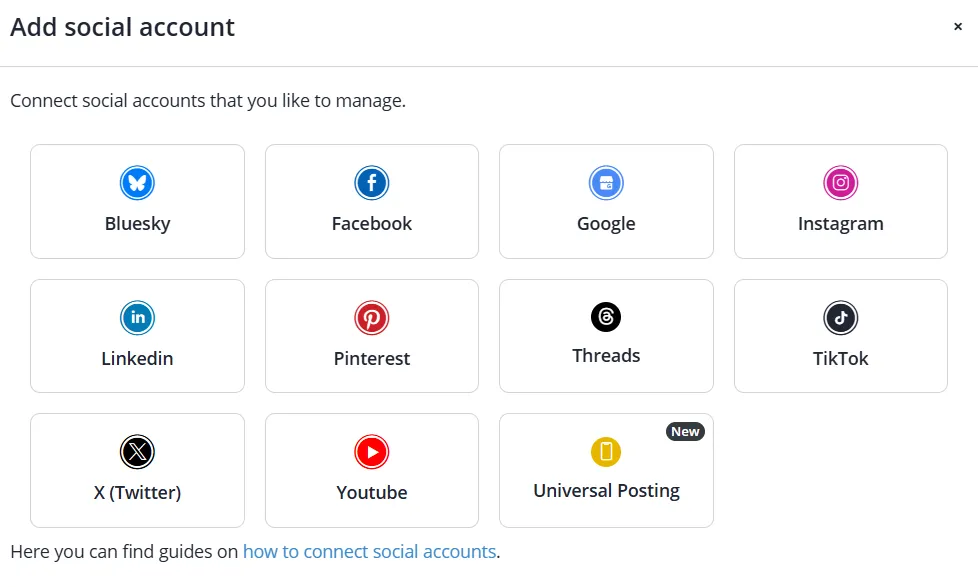978x587 pixels.
Task: Click the Pinterest logo icon
Action: click(371, 318)
